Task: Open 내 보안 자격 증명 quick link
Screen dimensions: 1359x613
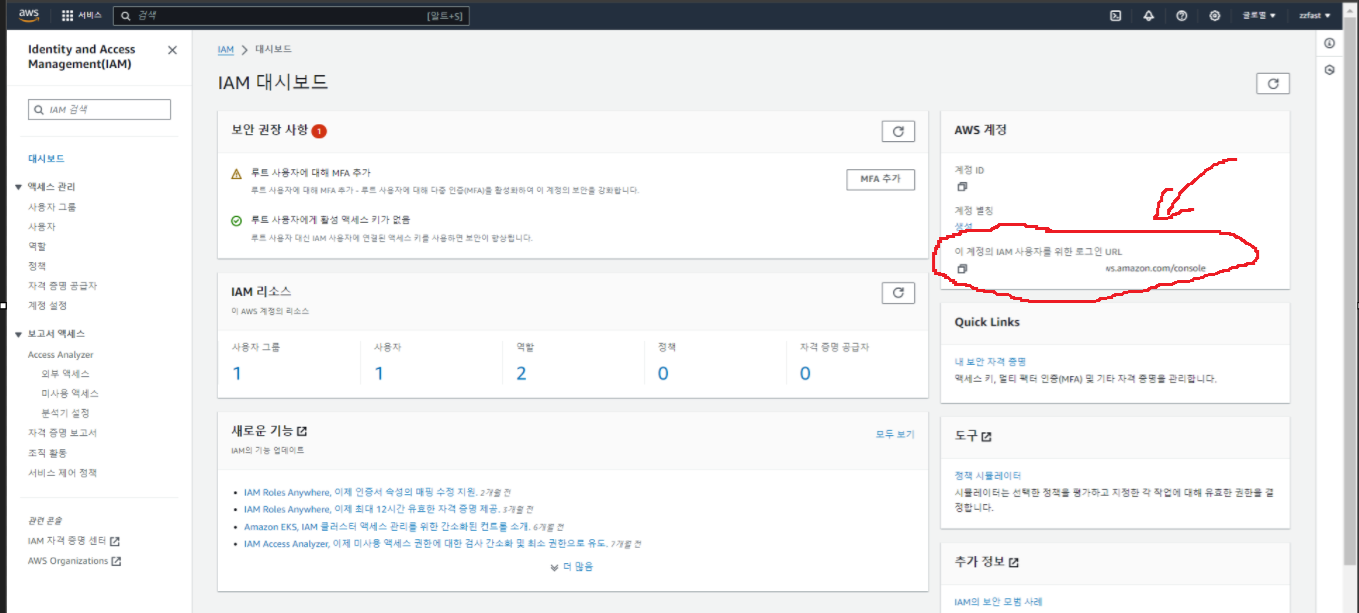Action: click(990, 361)
